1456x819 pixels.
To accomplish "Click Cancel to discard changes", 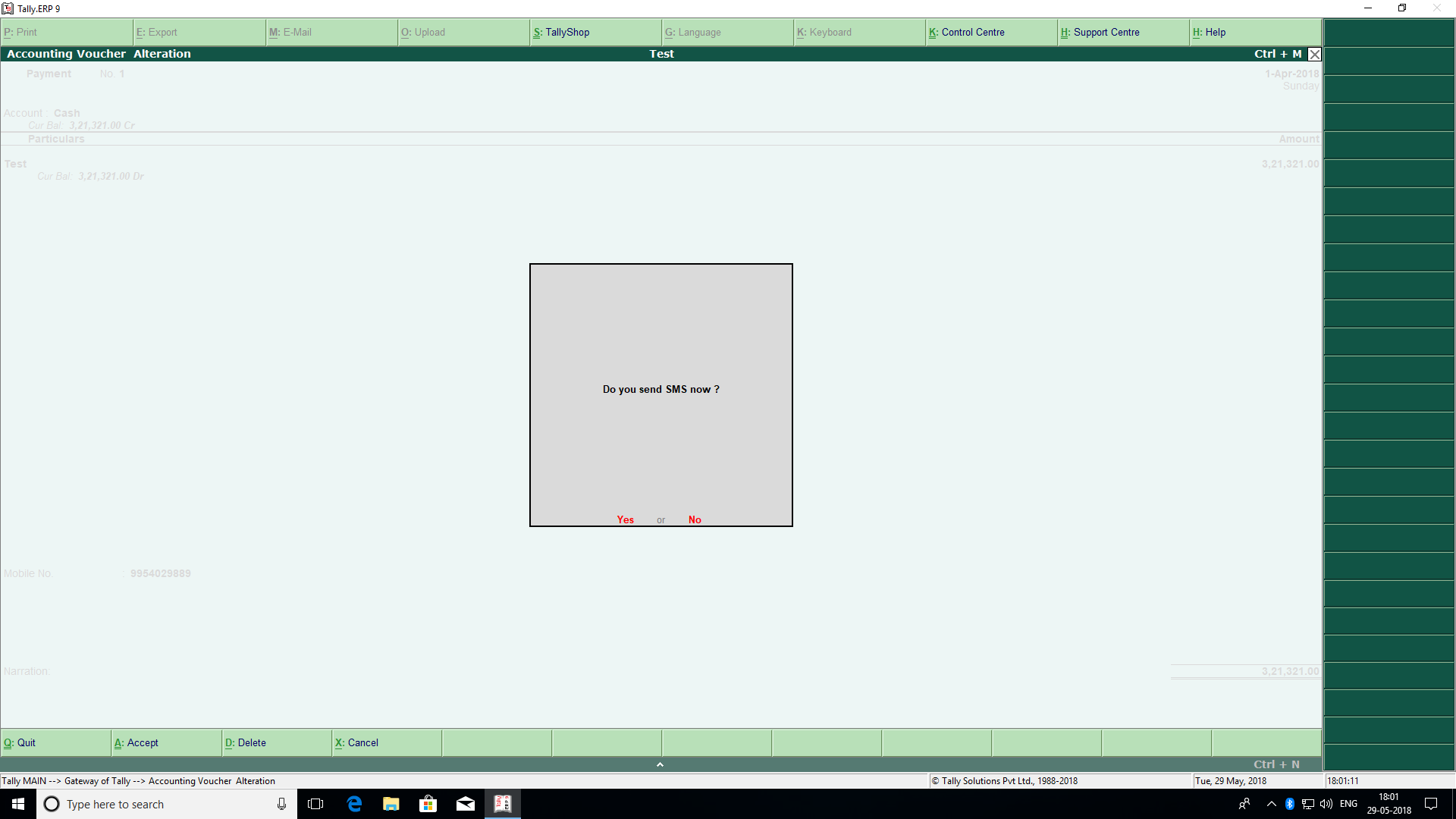I will point(359,742).
